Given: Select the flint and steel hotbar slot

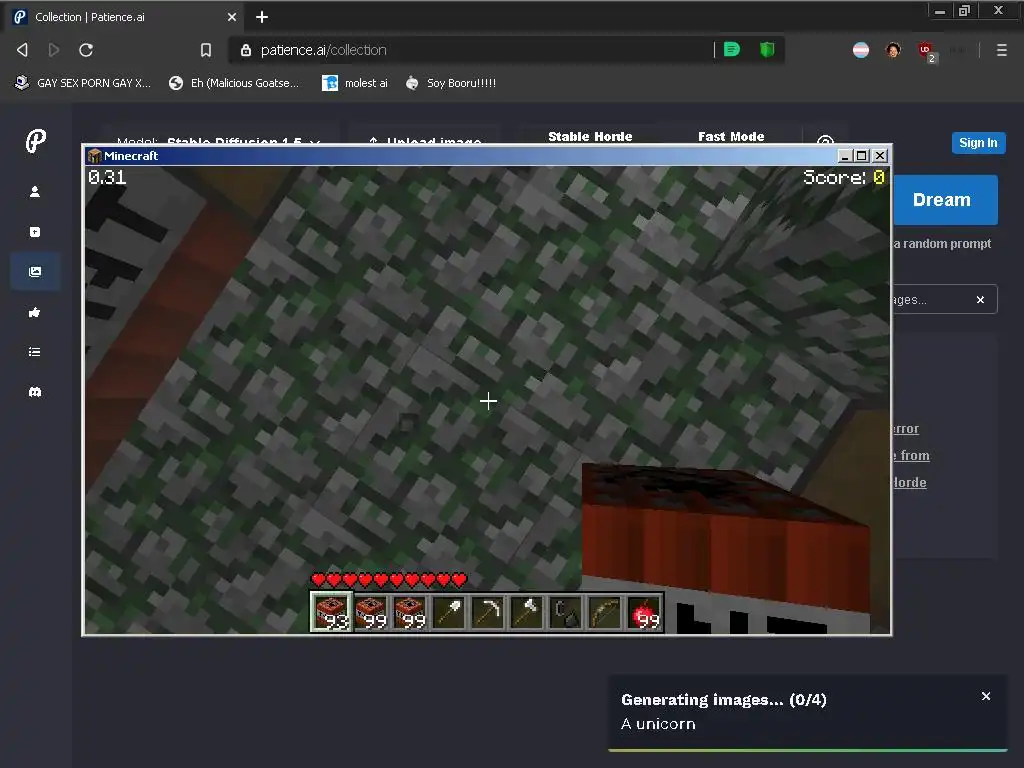Looking at the screenshot, I should click(566, 612).
